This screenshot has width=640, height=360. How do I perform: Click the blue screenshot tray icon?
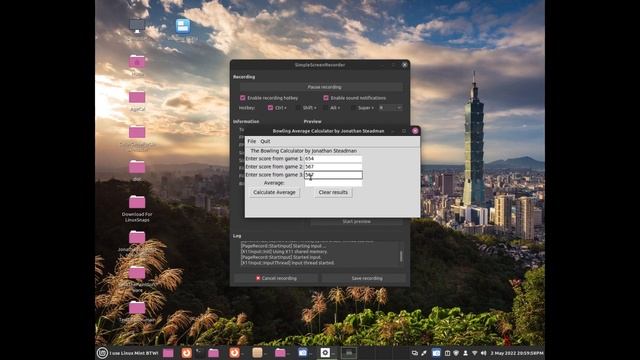point(436,353)
